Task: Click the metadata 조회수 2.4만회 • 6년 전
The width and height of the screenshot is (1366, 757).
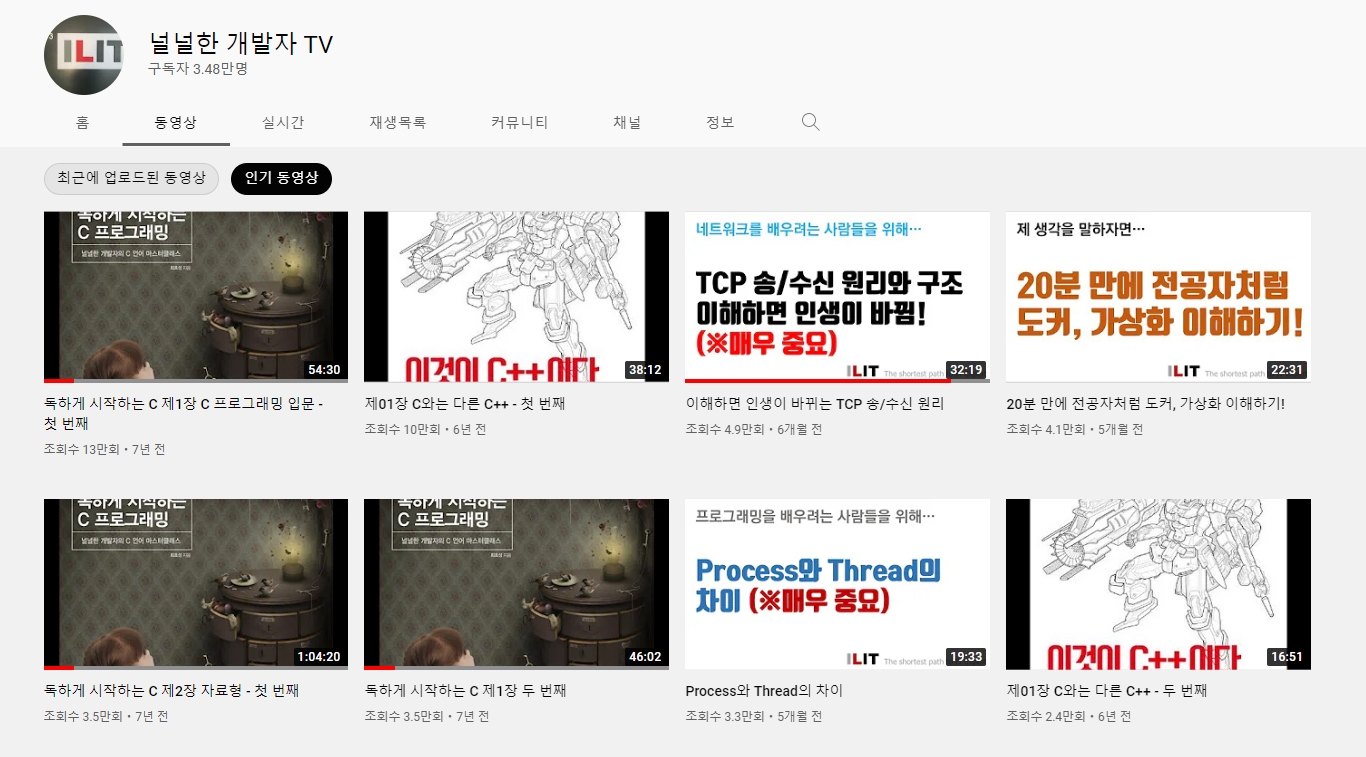Action: click(x=1068, y=716)
